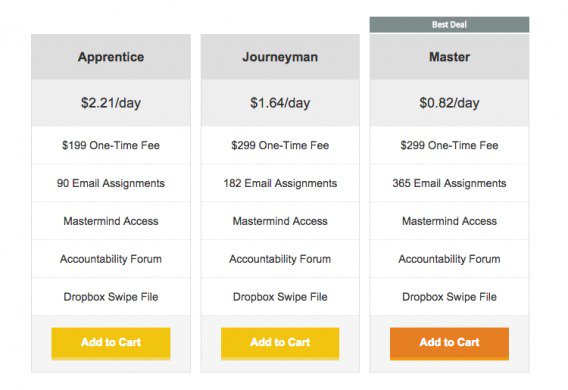This screenshot has width=568, height=390.
Task: Click the Apprentice plan heading
Action: coord(111,57)
